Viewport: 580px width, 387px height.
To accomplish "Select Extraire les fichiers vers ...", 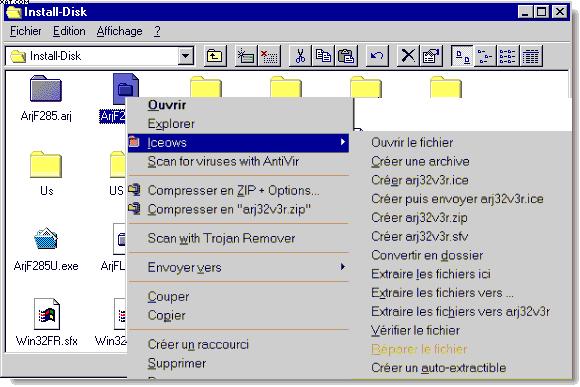I will pyautogui.click(x=461, y=293).
